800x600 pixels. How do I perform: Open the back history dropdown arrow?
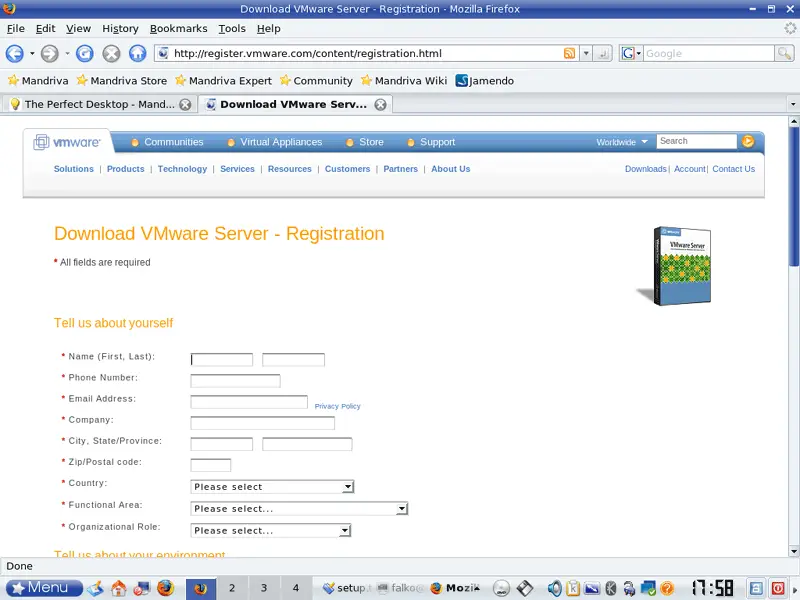(32, 53)
